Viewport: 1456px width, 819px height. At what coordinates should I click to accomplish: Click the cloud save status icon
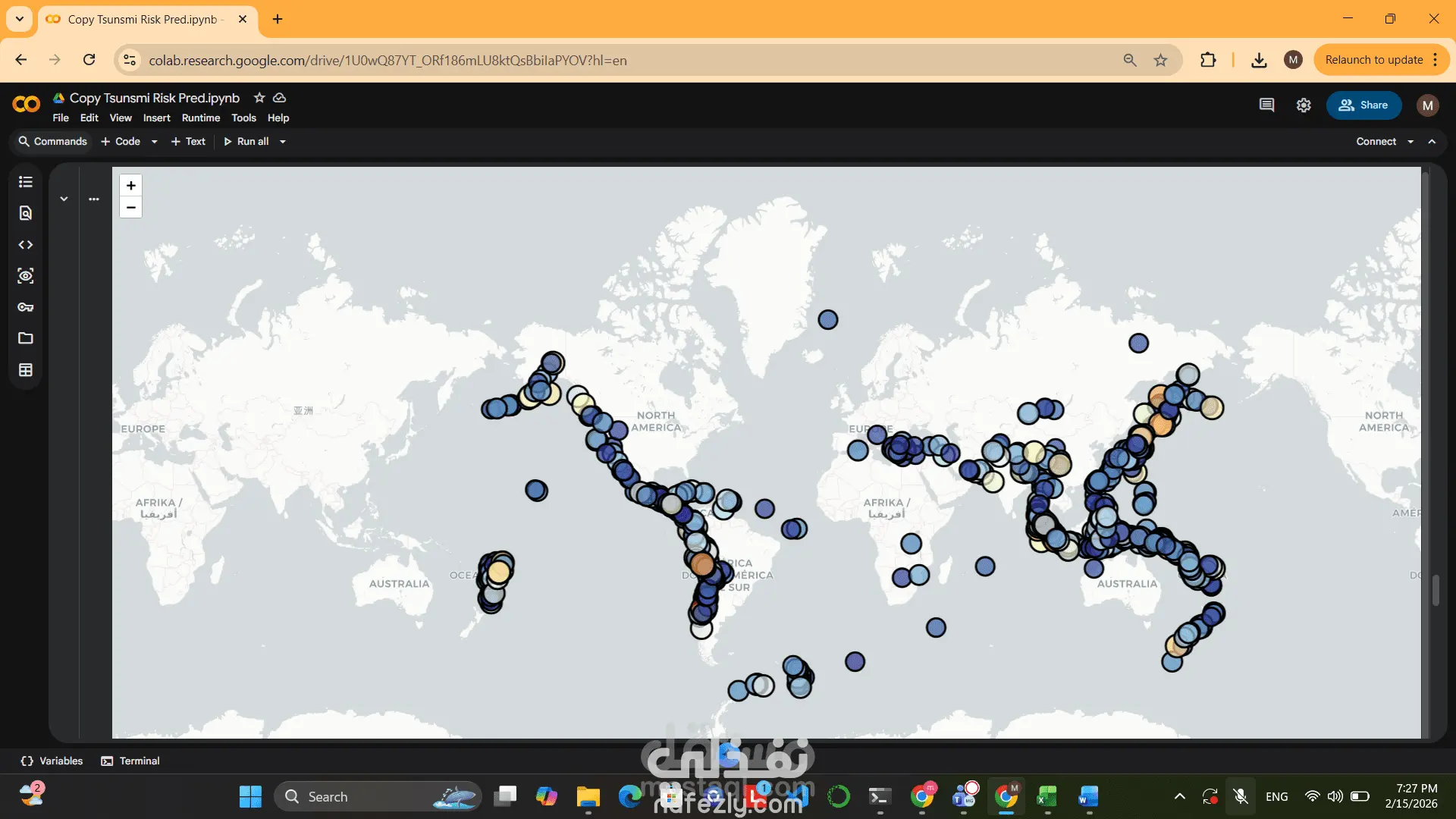coord(279,98)
